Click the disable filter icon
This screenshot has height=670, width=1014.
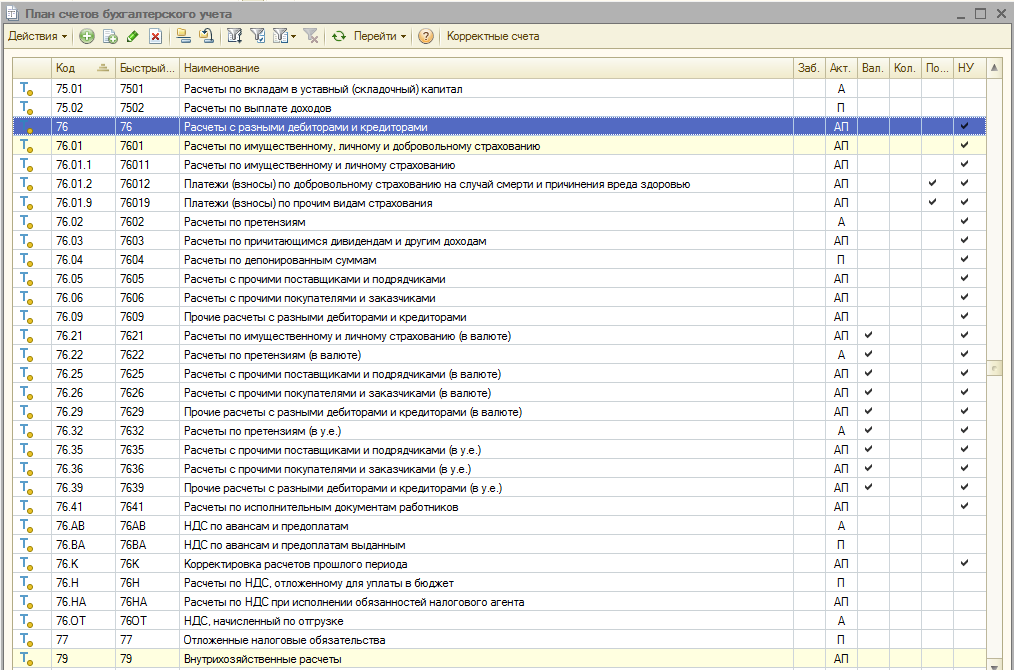coord(311,37)
